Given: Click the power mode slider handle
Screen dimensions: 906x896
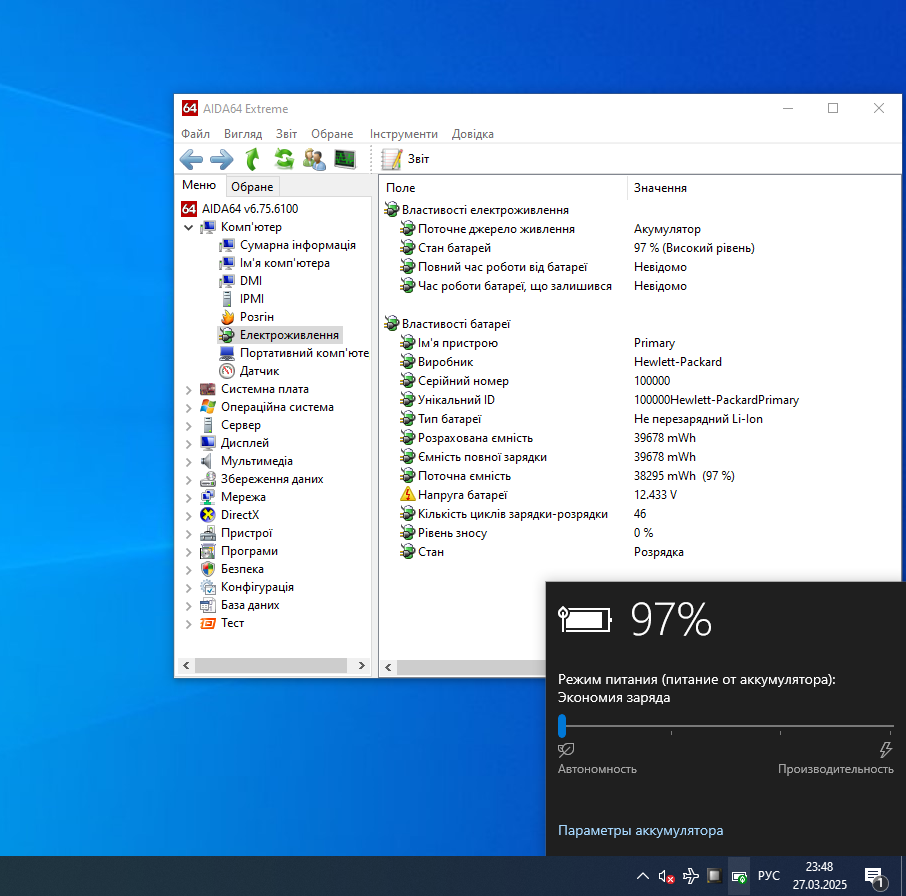Looking at the screenshot, I should pyautogui.click(x=562, y=726).
